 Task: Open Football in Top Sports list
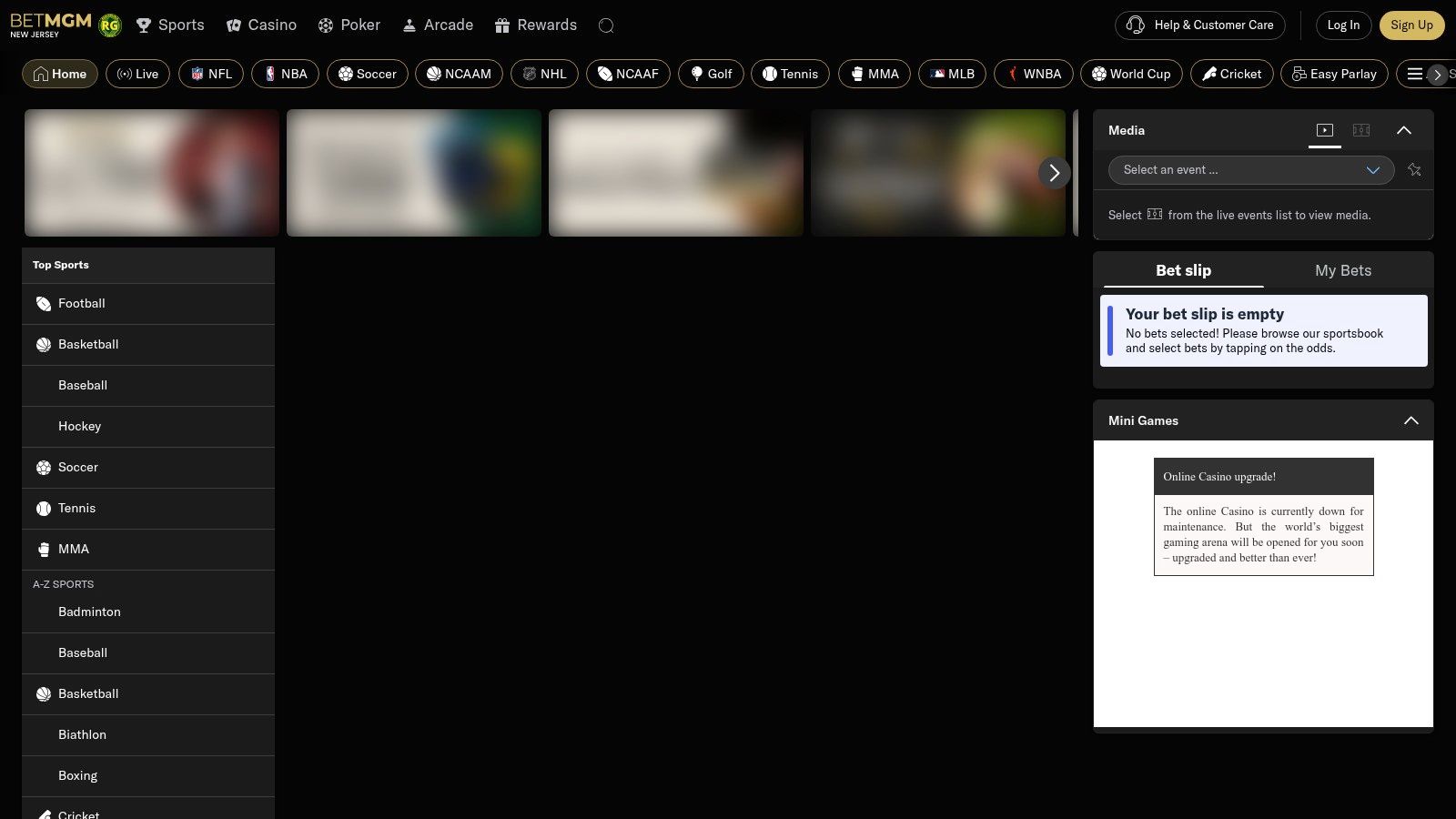[82, 304]
